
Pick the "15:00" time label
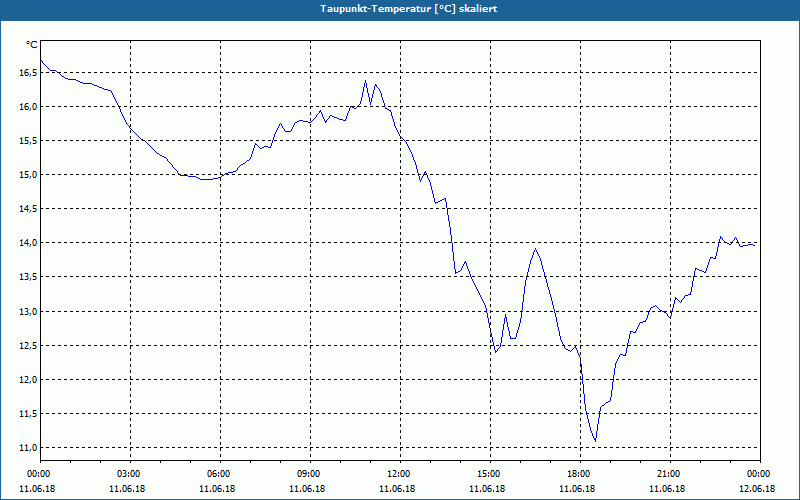coord(490,474)
